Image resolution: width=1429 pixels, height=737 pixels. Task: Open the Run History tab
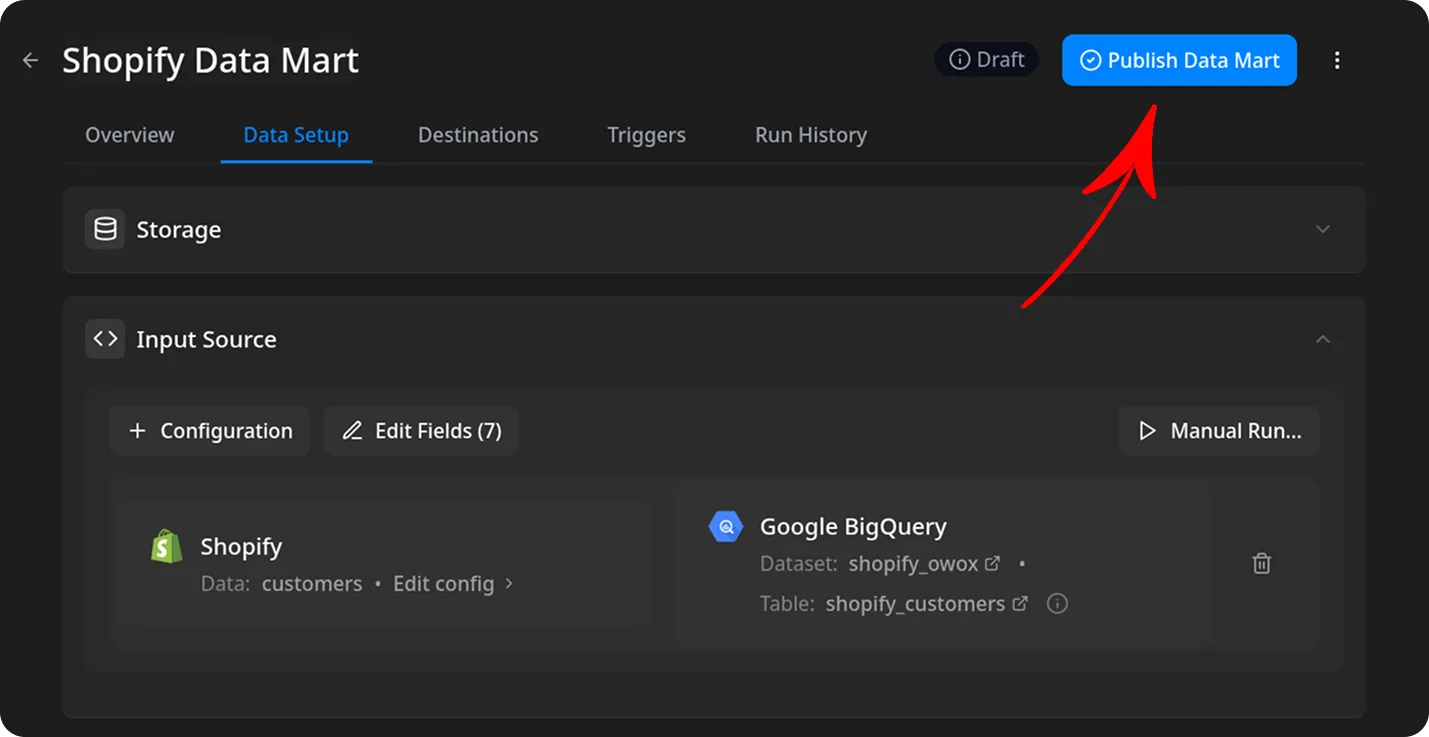coord(810,134)
